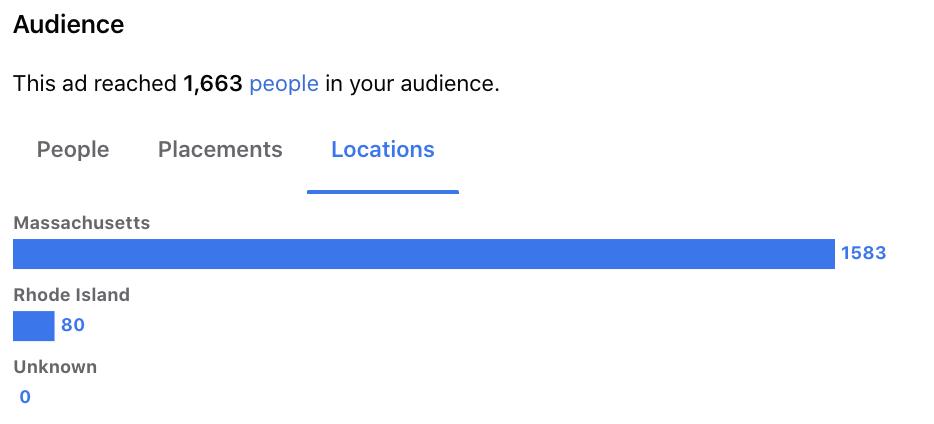Select the Locations tab
Screen dimensions: 934x424
coord(382,149)
